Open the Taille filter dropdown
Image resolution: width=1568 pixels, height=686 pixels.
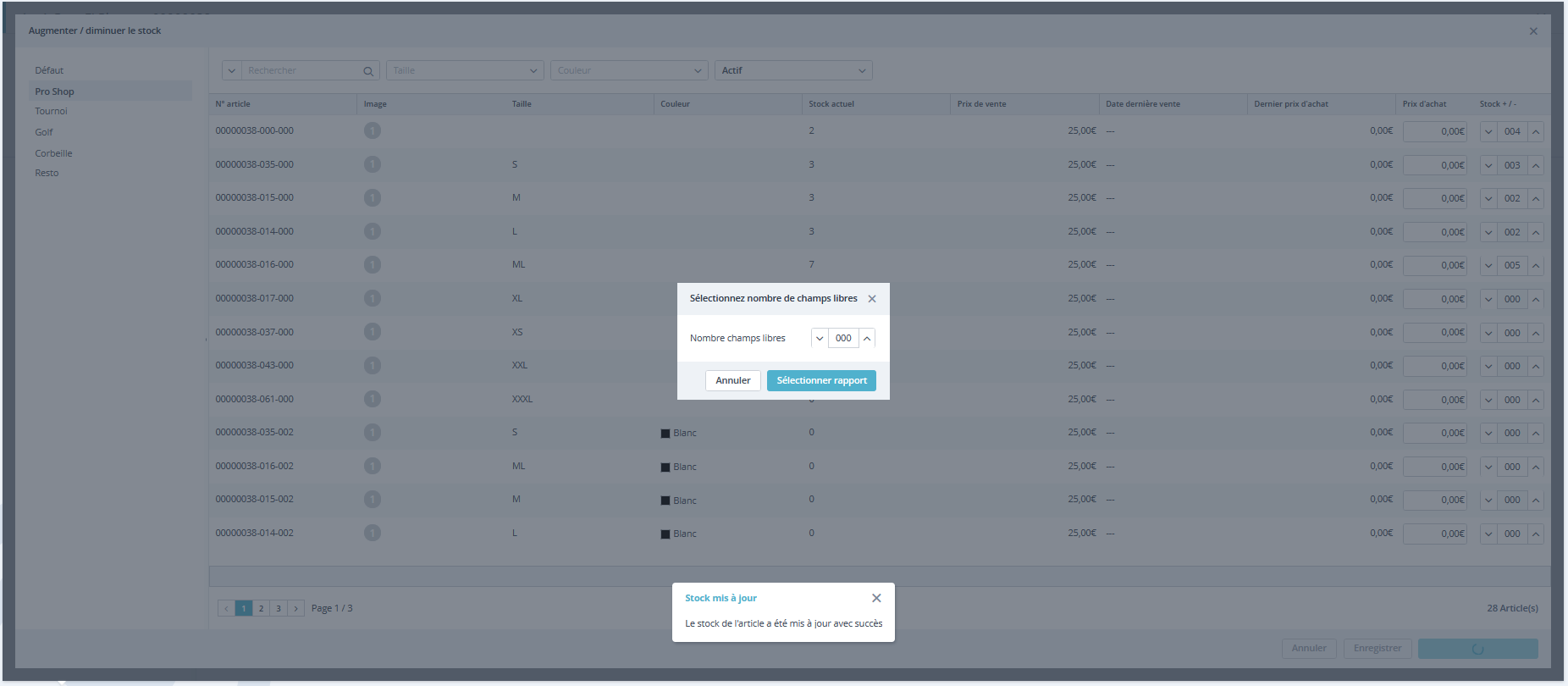click(x=465, y=70)
